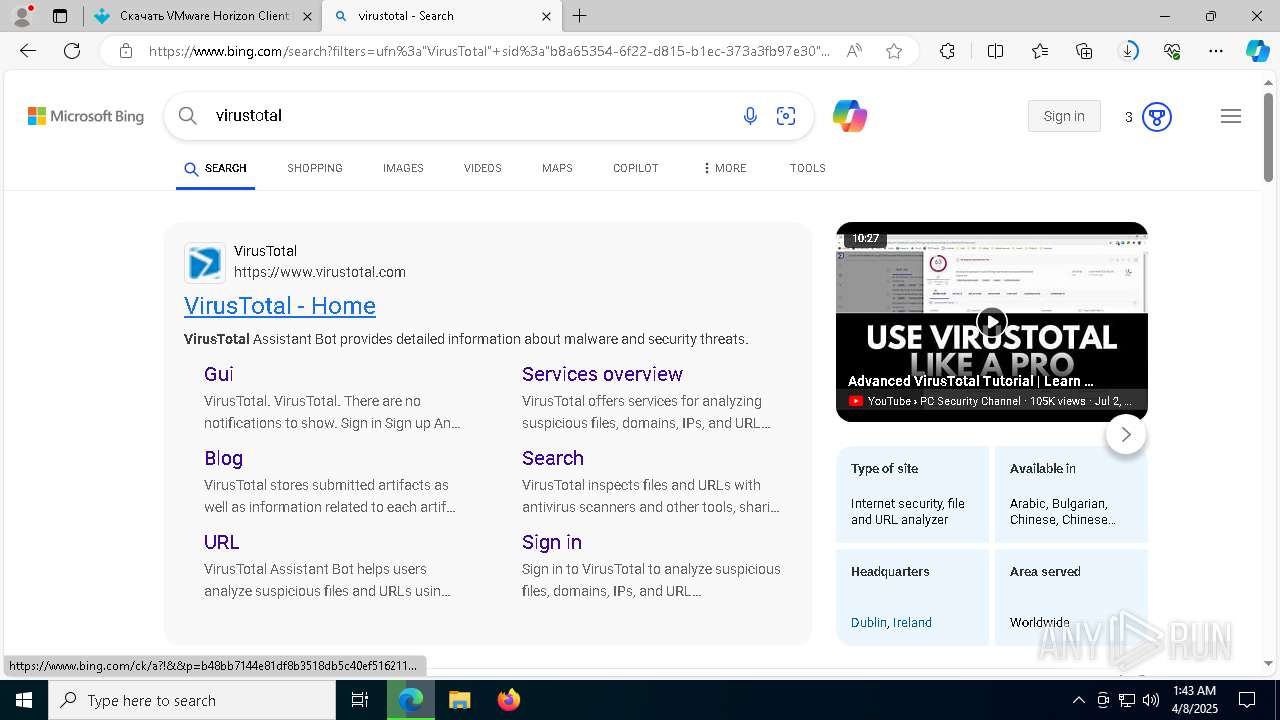Show hidden system tray icons chevron
1280x720 pixels.
[x=1078, y=700]
